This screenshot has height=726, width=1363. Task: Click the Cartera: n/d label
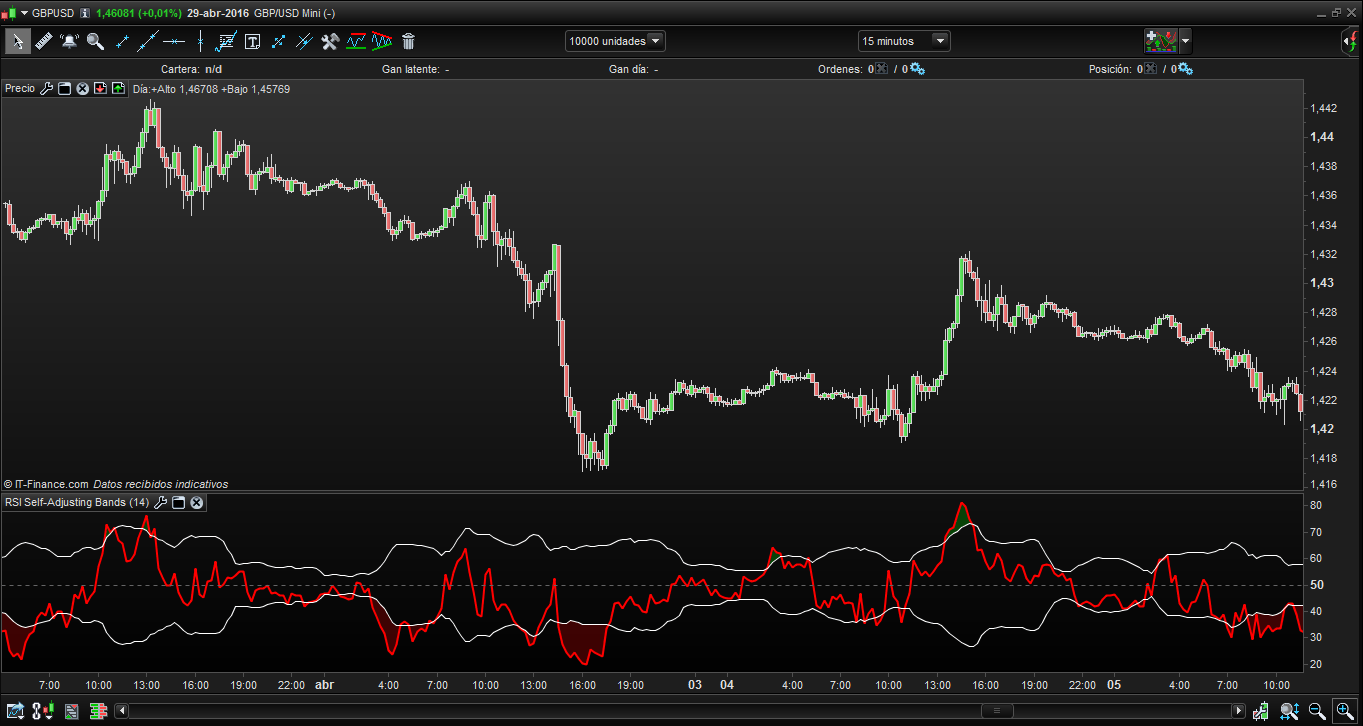(192, 69)
